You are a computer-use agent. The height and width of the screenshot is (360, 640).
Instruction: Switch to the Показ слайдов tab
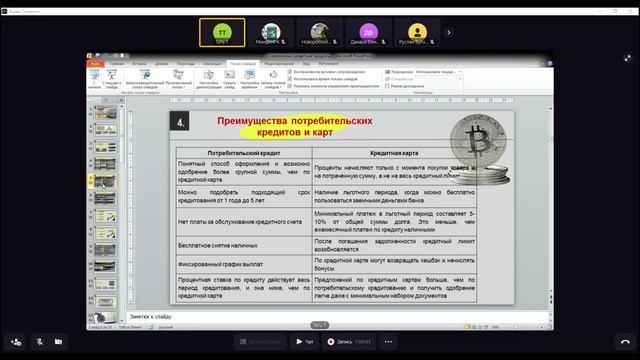(243, 64)
